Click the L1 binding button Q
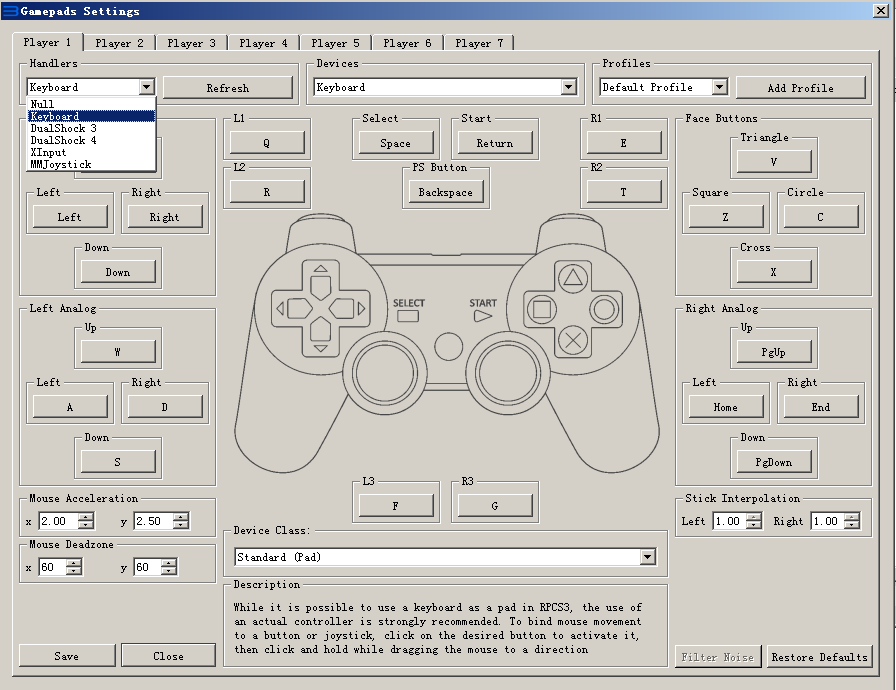 [266, 143]
